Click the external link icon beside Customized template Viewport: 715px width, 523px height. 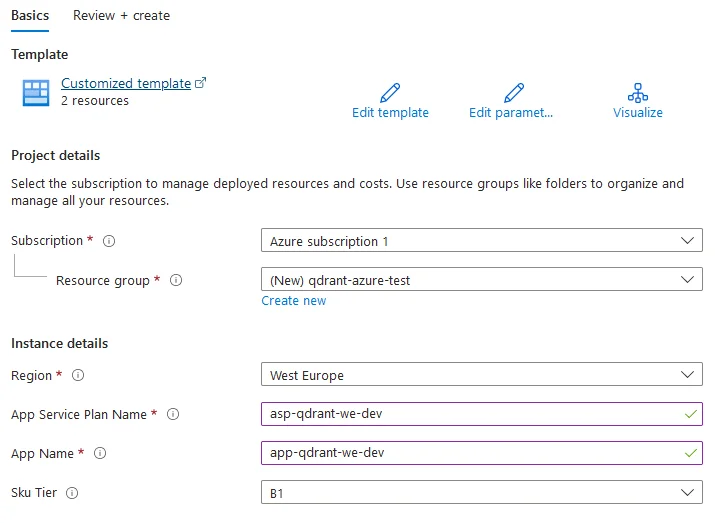[x=200, y=83]
